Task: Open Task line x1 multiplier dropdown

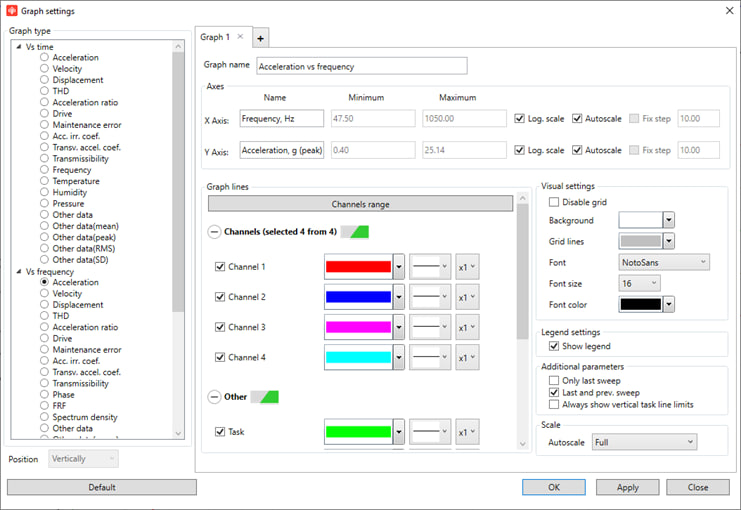Action: (x=467, y=432)
